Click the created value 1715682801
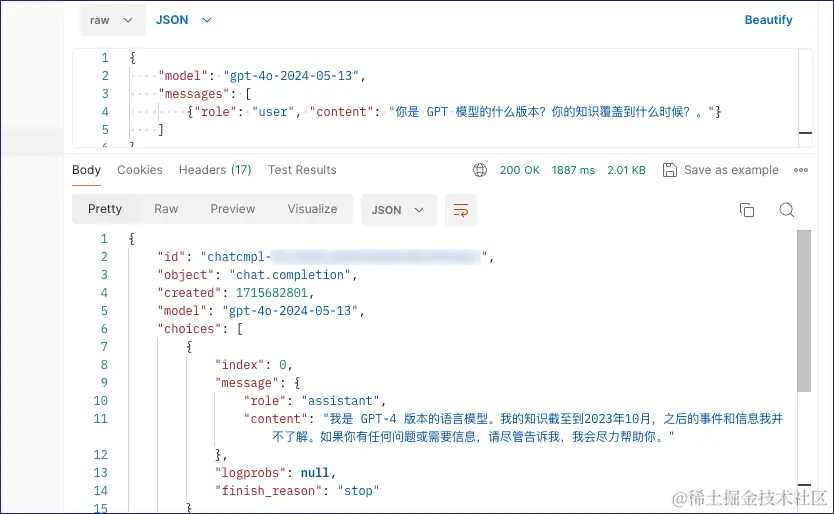This screenshot has width=834, height=514. point(272,293)
